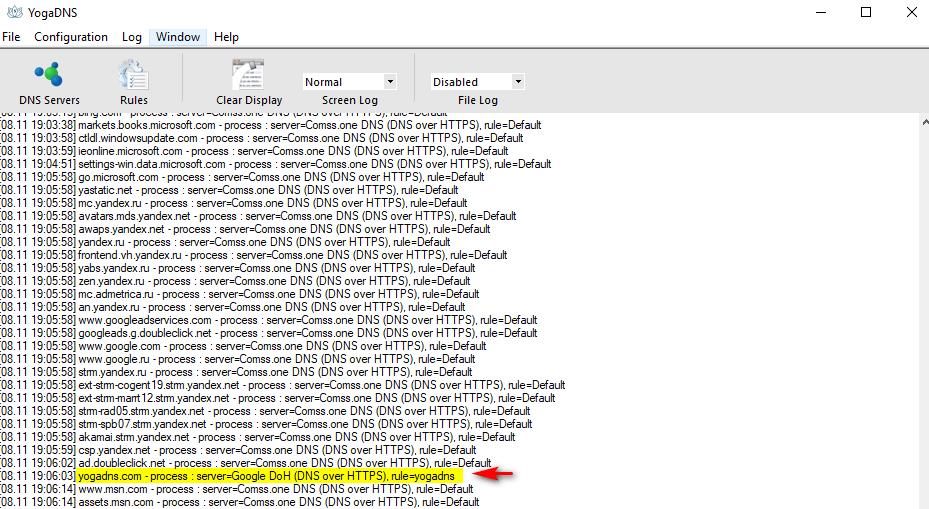Viewport: 929px width, 509px height.
Task: Select the avatars.mds.yandex.net log line
Action: click(258, 216)
